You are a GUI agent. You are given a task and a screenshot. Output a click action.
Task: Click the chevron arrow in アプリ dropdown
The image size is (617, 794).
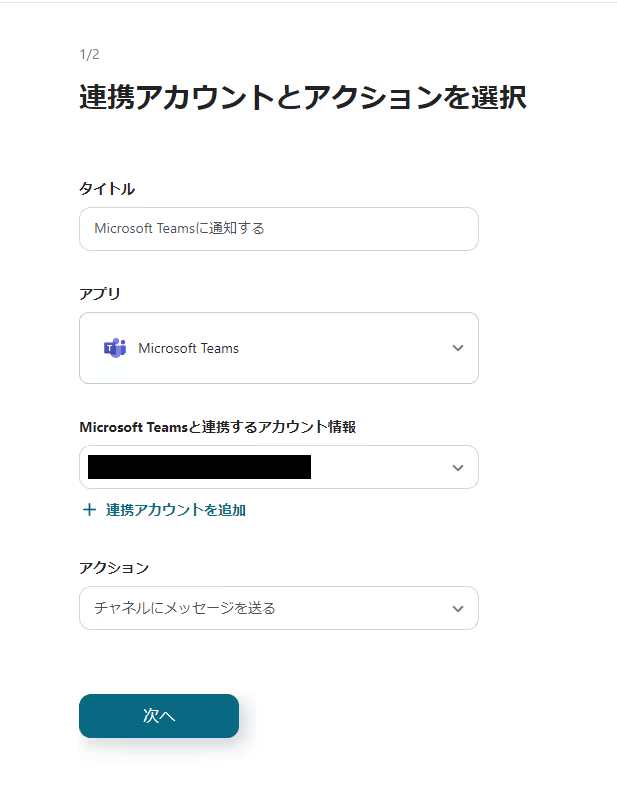click(x=457, y=348)
